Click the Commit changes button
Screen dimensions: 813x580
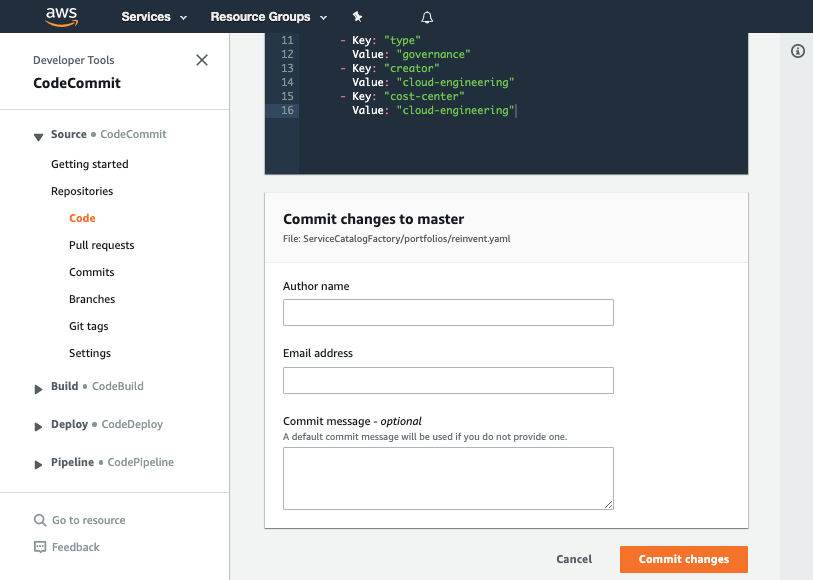[x=684, y=559]
